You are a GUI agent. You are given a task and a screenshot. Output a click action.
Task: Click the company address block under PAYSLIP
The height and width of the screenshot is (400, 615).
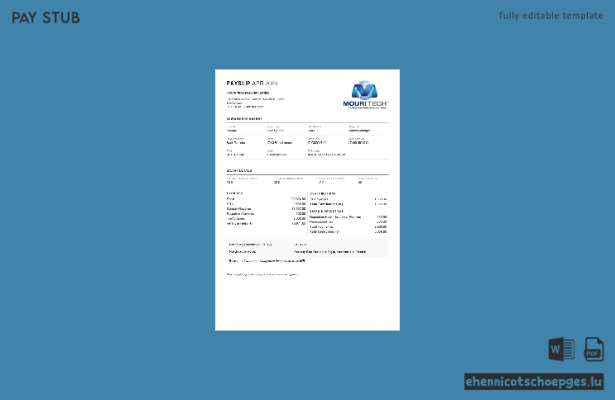(255, 100)
